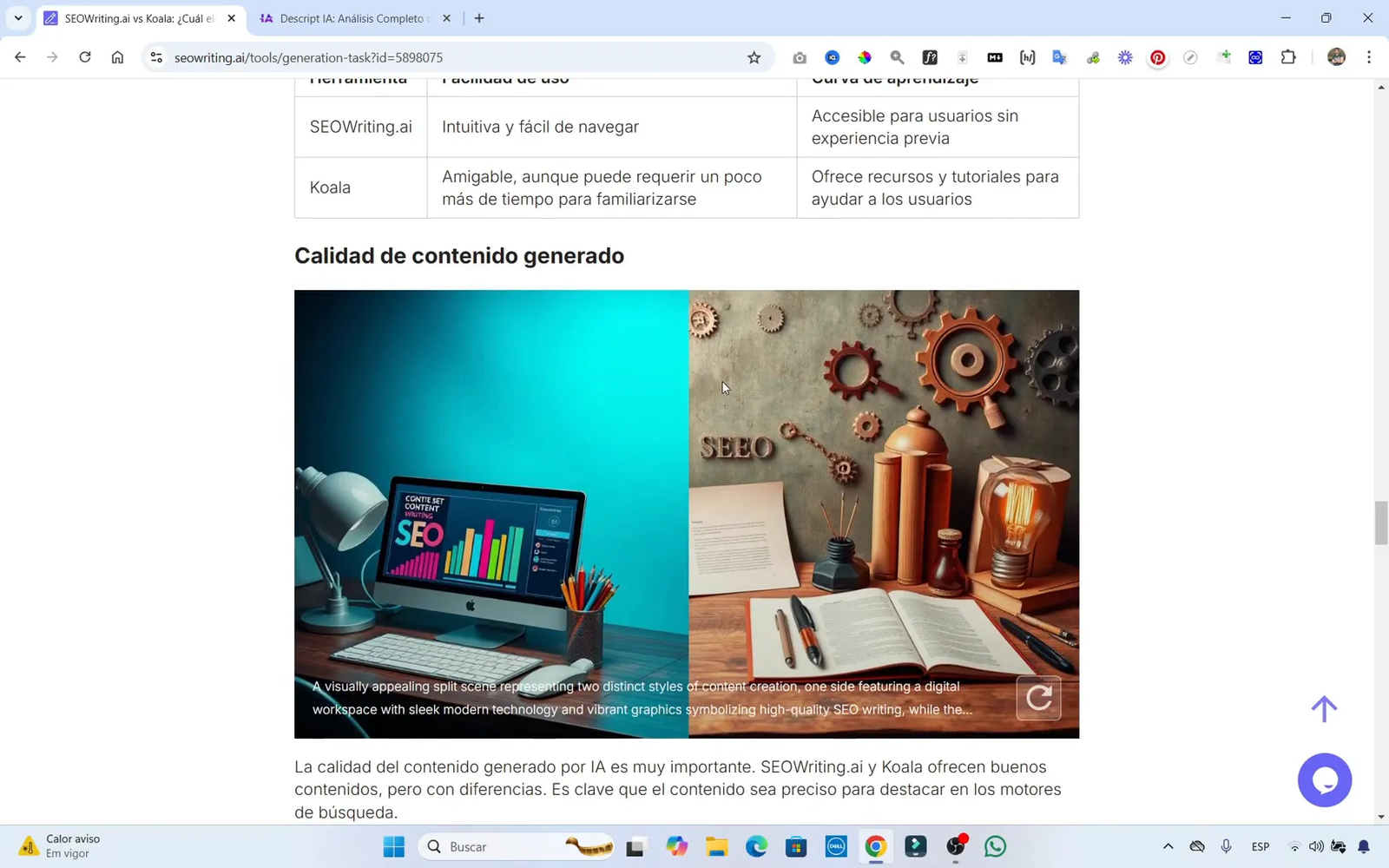Click the Markdown downloader extension icon
Viewport: 1389px width, 868px height.
(x=995, y=57)
